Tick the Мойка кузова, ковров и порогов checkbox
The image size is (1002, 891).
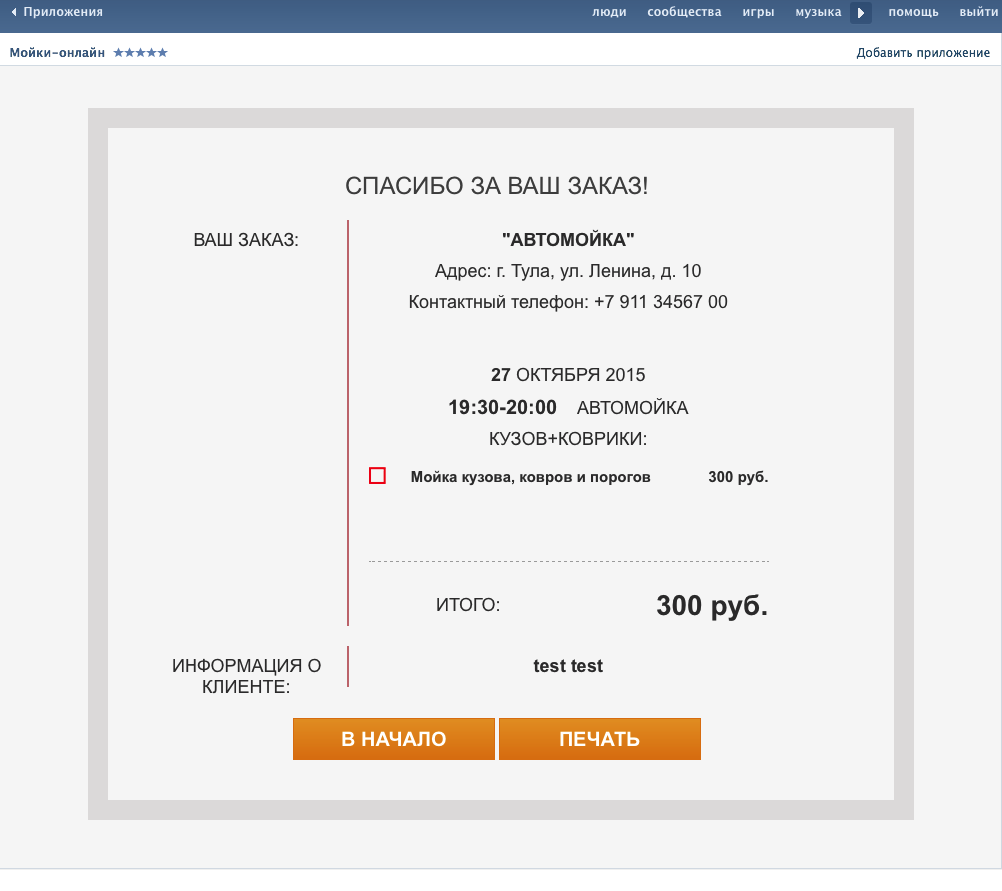[x=377, y=476]
